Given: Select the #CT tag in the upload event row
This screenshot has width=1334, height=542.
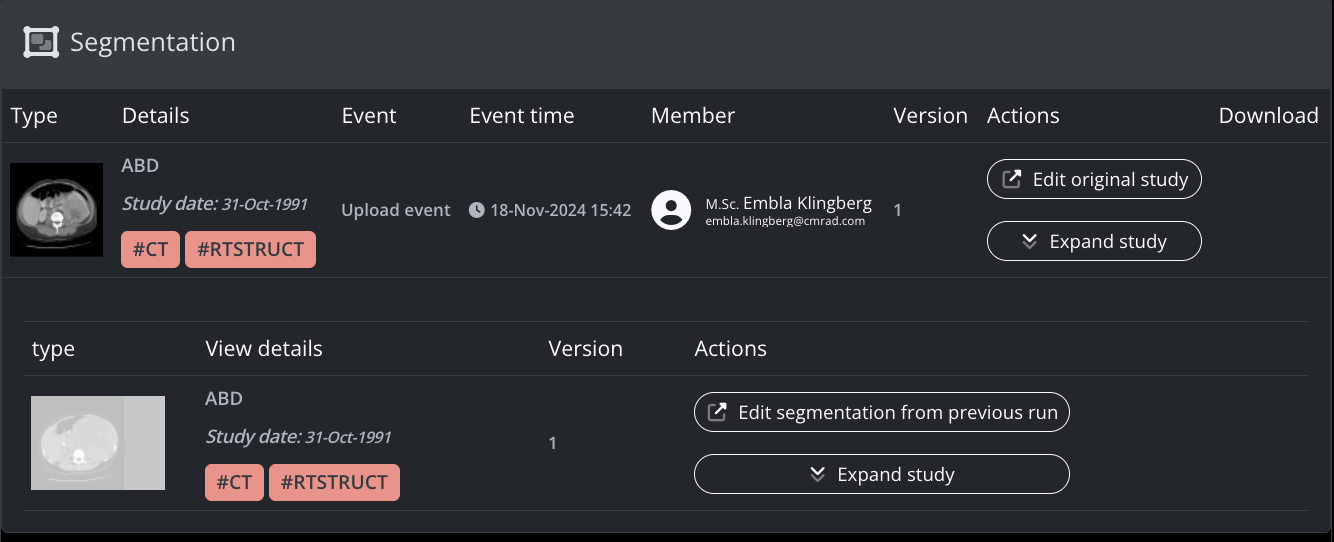Looking at the screenshot, I should click(150, 250).
